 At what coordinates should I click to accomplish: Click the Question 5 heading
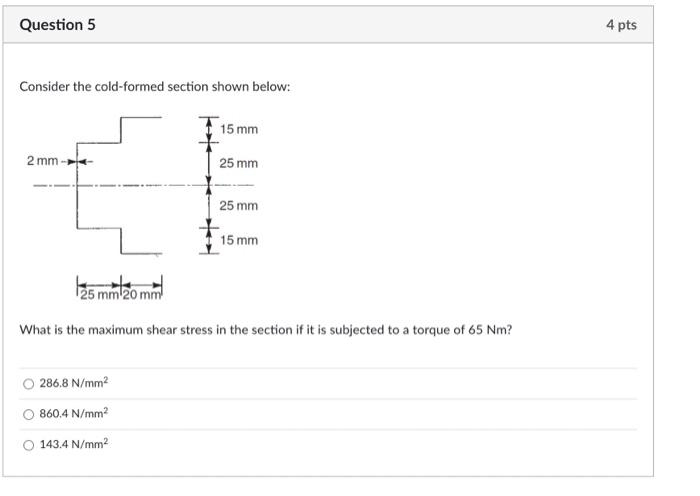[58, 25]
